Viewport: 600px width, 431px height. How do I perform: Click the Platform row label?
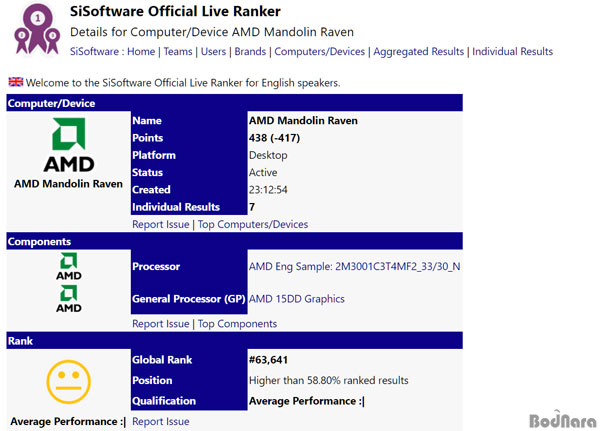point(154,155)
